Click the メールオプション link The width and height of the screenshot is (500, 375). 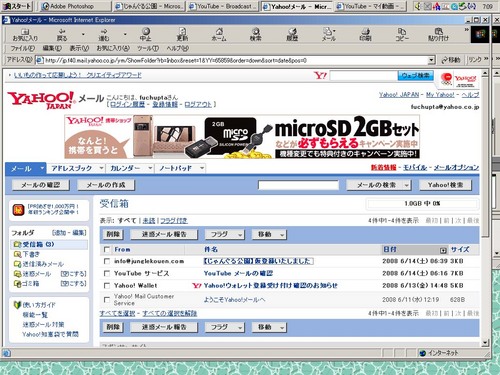click(x=456, y=168)
